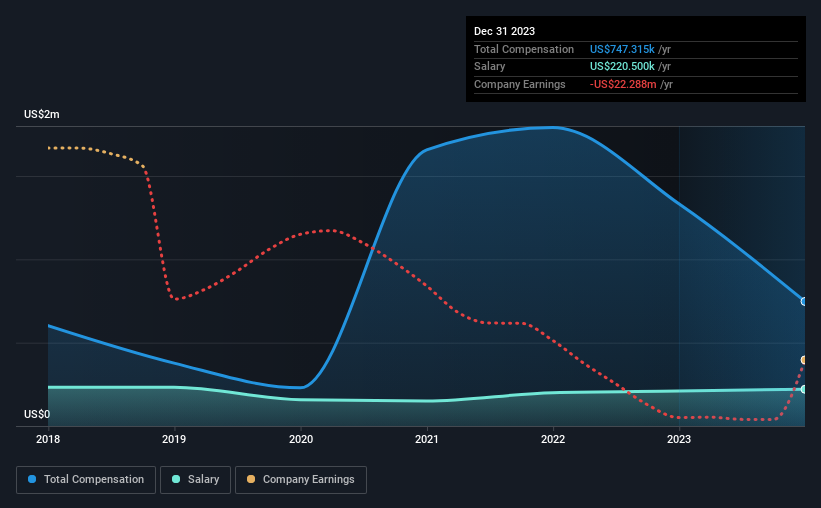This screenshot has height=508, width=821.
Task: Click the Salary tooltip row label
Action: [490, 67]
